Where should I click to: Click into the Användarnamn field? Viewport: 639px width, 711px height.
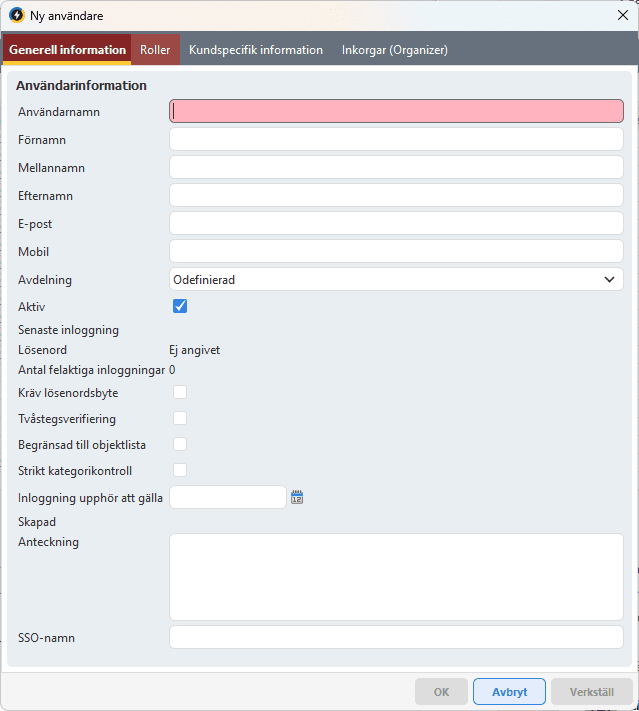pos(396,111)
